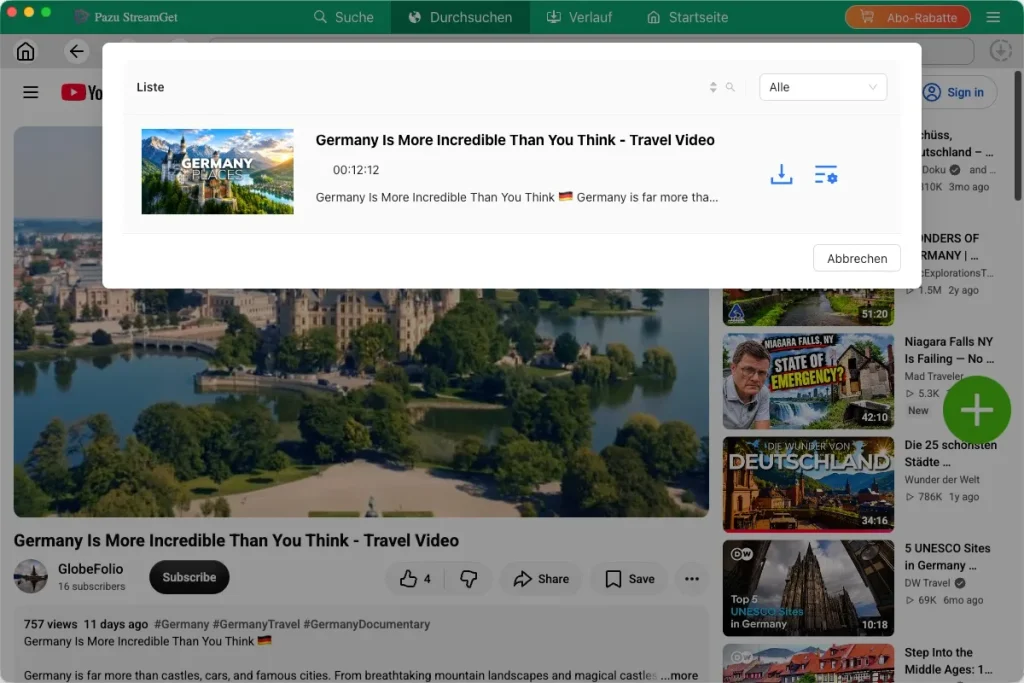1024x683 pixels.
Task: Like the video with thumbs up
Action: click(415, 579)
